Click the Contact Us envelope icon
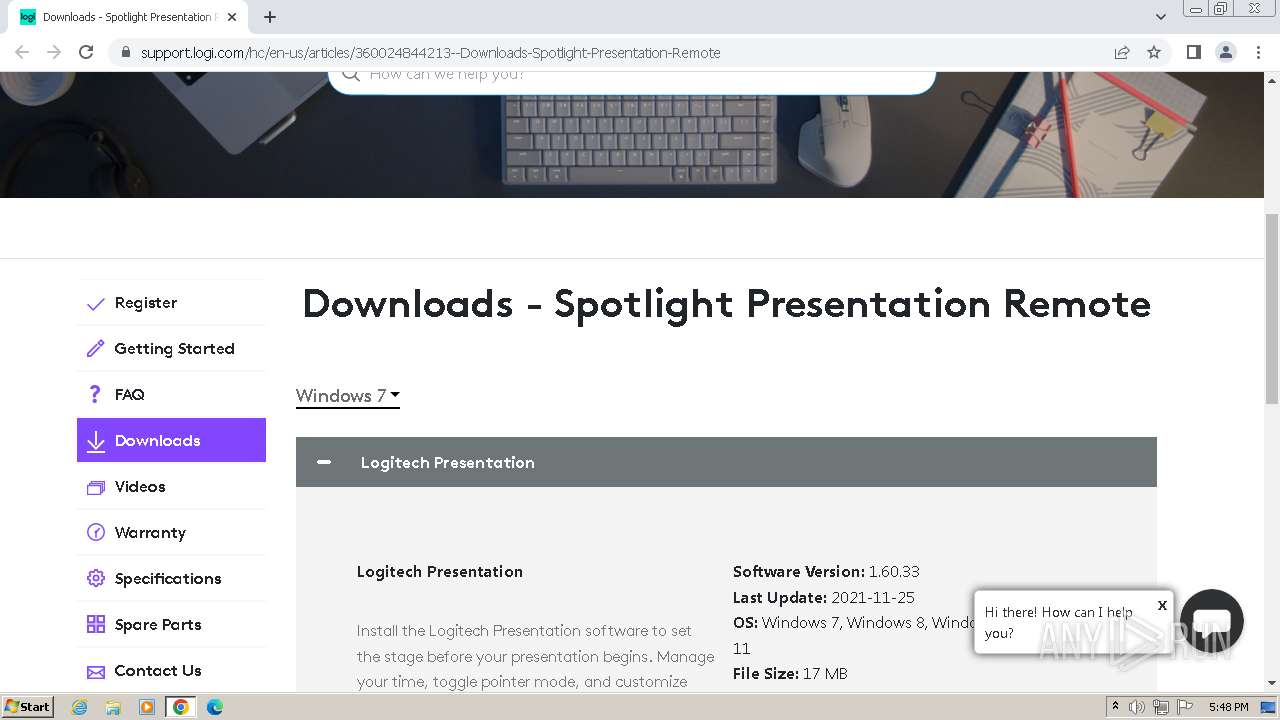 tap(96, 671)
